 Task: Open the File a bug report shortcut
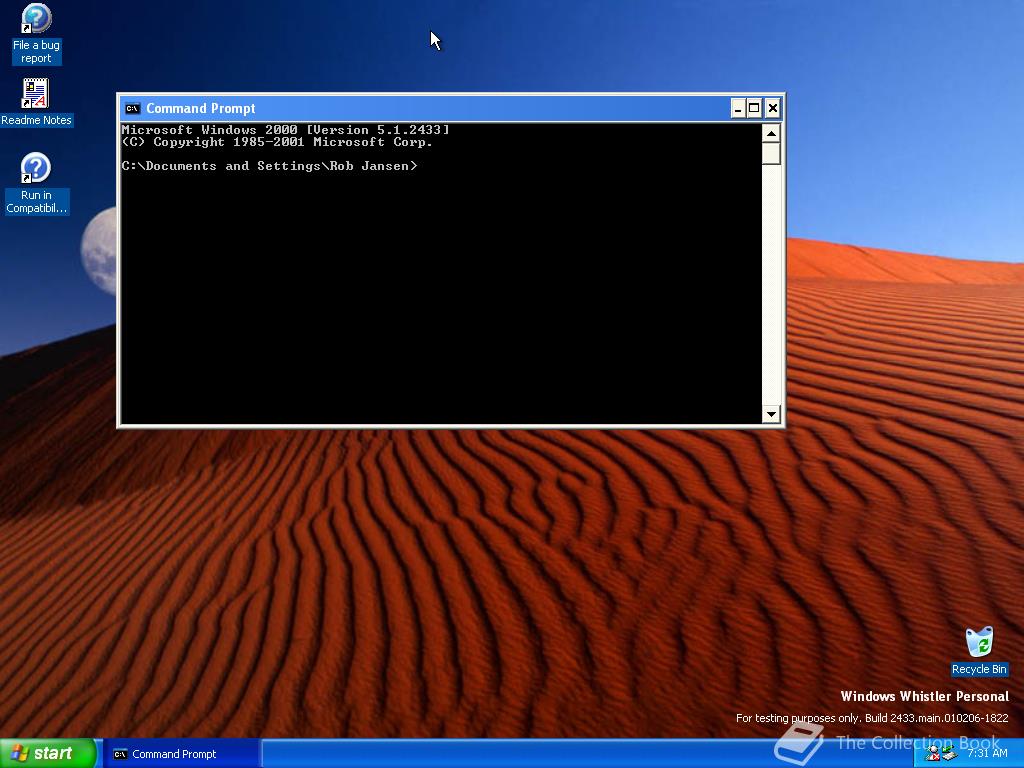coord(36,34)
